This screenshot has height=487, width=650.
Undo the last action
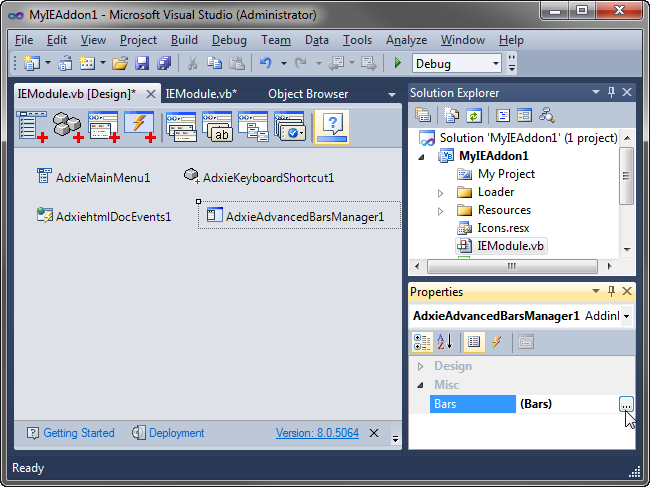pyautogui.click(x=266, y=63)
